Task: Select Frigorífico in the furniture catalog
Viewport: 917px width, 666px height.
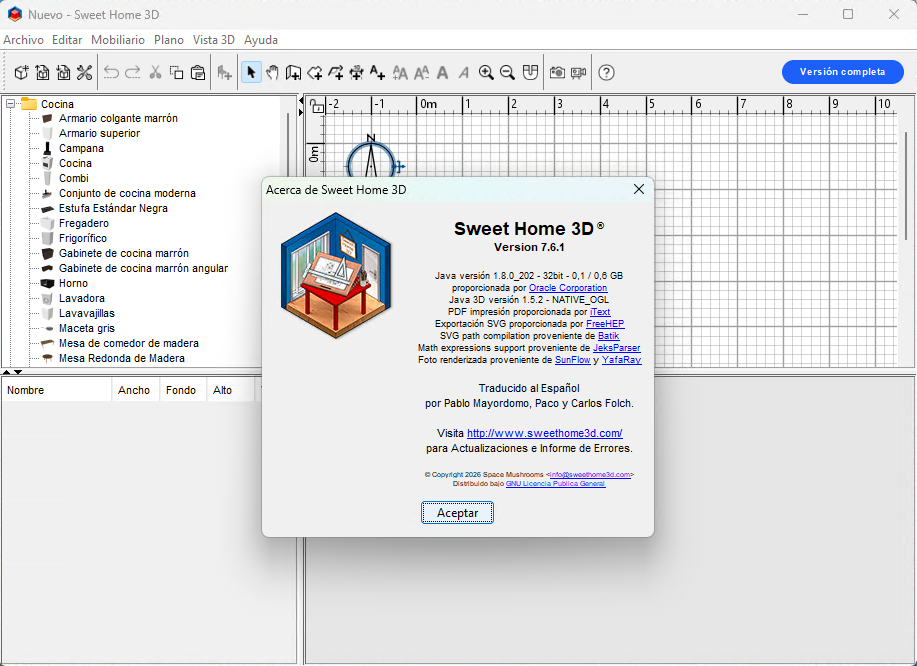Action: (83, 238)
